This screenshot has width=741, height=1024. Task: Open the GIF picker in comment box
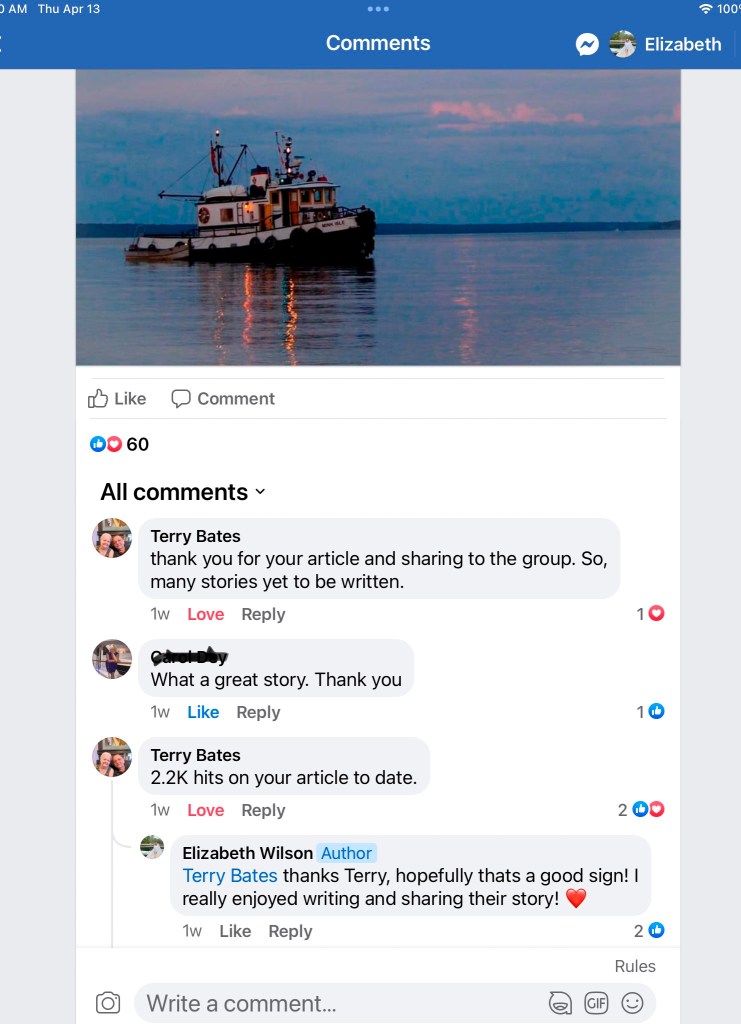pyautogui.click(x=596, y=1003)
